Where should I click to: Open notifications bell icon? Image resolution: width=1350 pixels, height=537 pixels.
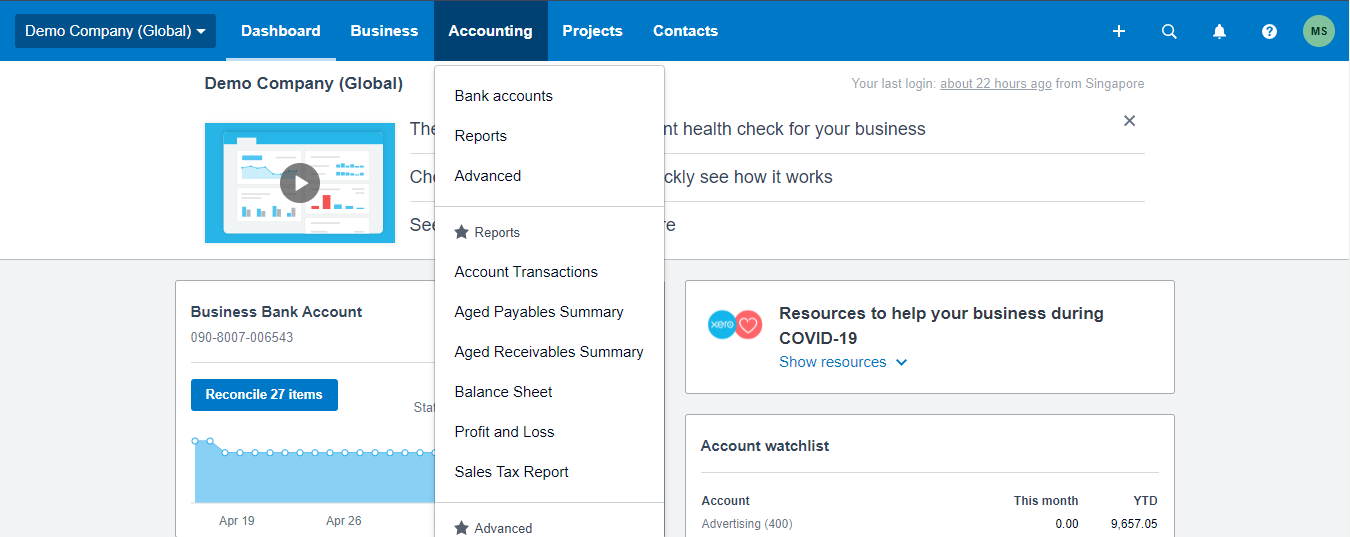point(1219,31)
